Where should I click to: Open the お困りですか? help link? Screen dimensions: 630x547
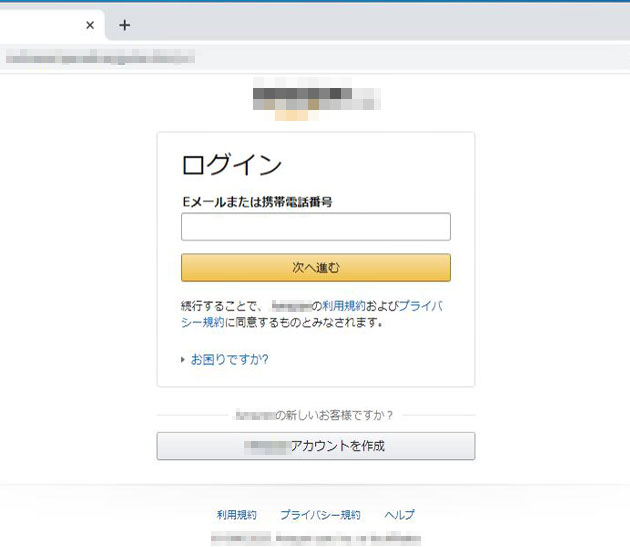tap(229, 360)
